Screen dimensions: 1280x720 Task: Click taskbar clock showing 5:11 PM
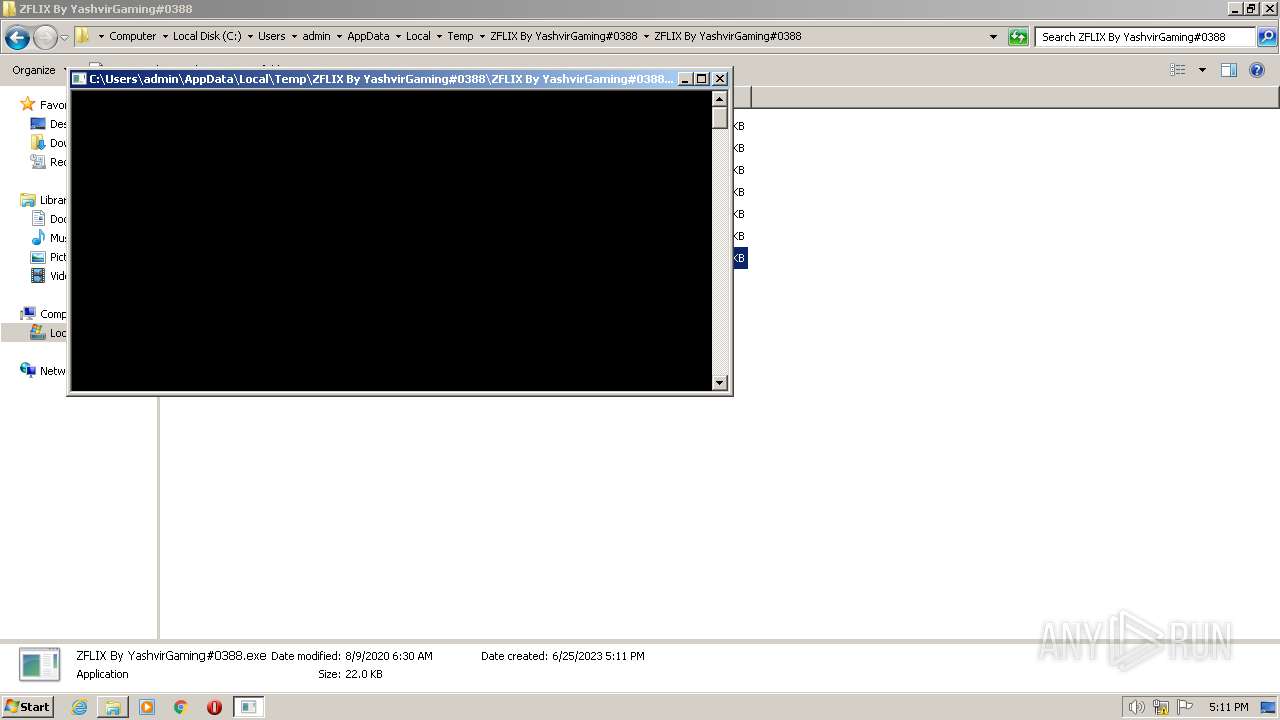pyautogui.click(x=1228, y=707)
